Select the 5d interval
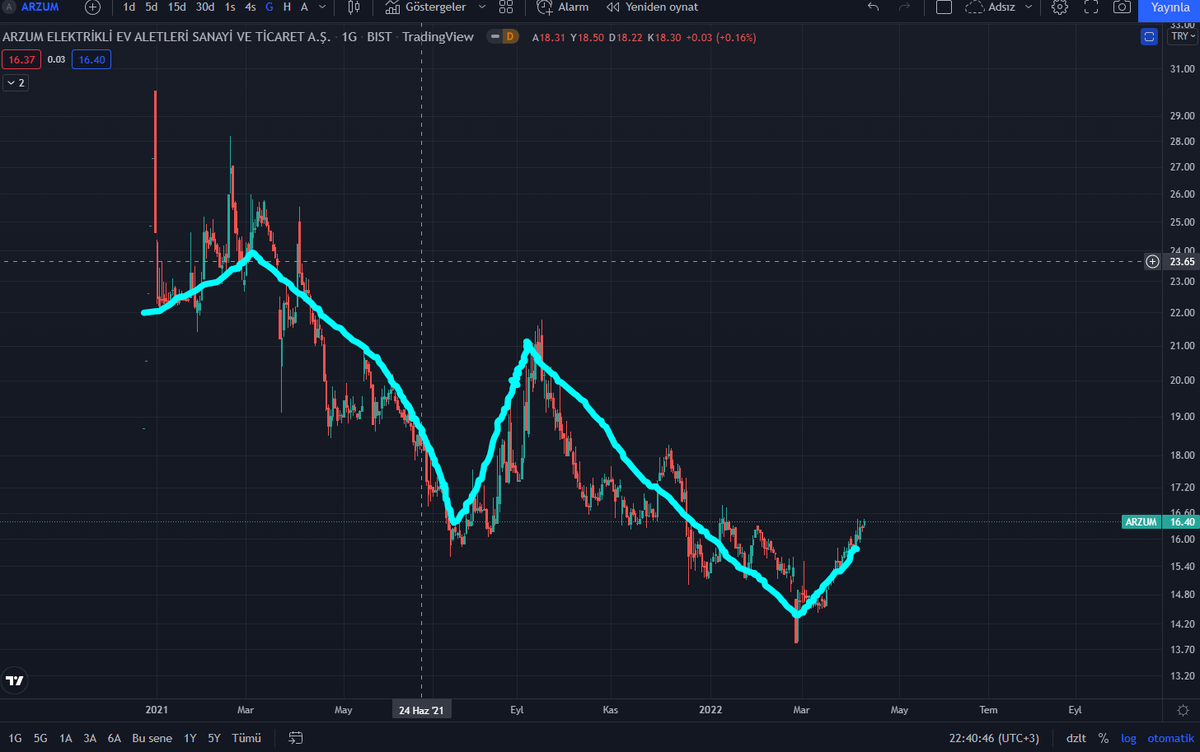The image size is (1200, 752). [x=151, y=7]
